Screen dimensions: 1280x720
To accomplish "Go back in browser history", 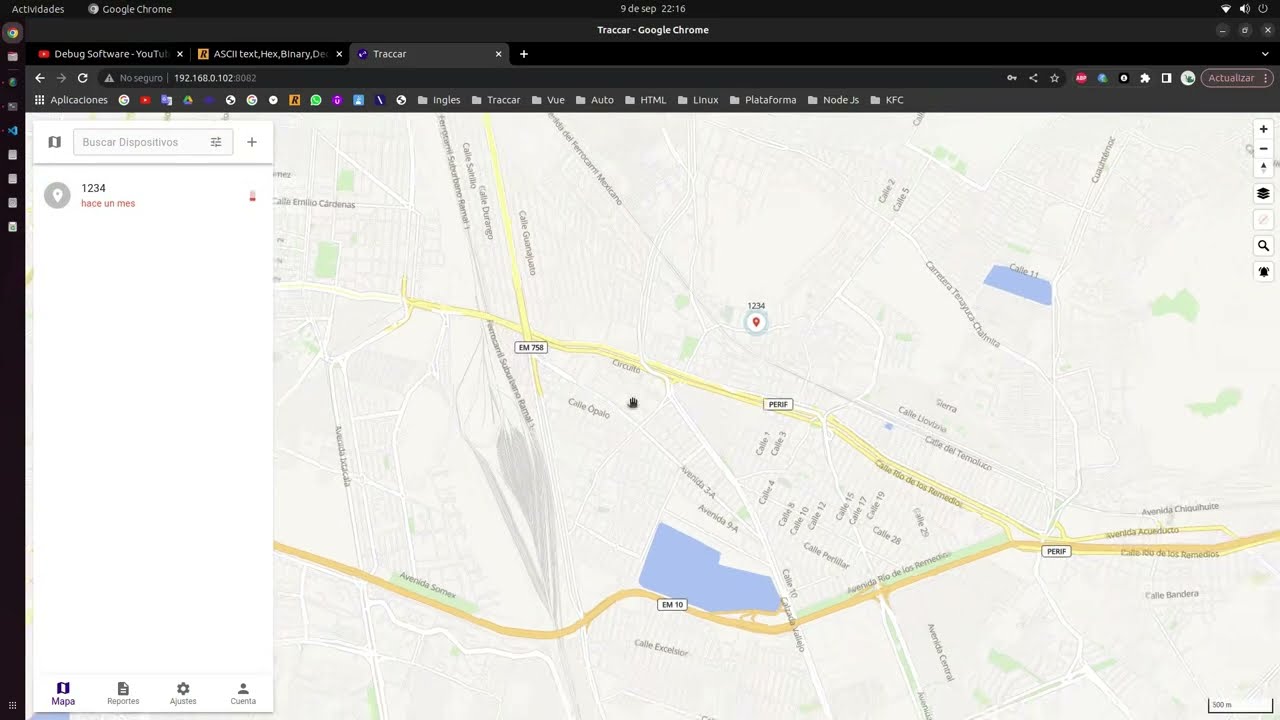I will 40,78.
